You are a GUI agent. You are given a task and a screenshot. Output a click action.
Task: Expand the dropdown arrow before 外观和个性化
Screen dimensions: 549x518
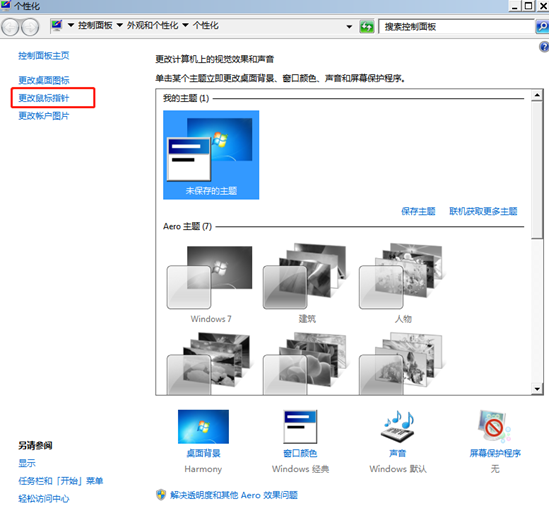[120, 25]
